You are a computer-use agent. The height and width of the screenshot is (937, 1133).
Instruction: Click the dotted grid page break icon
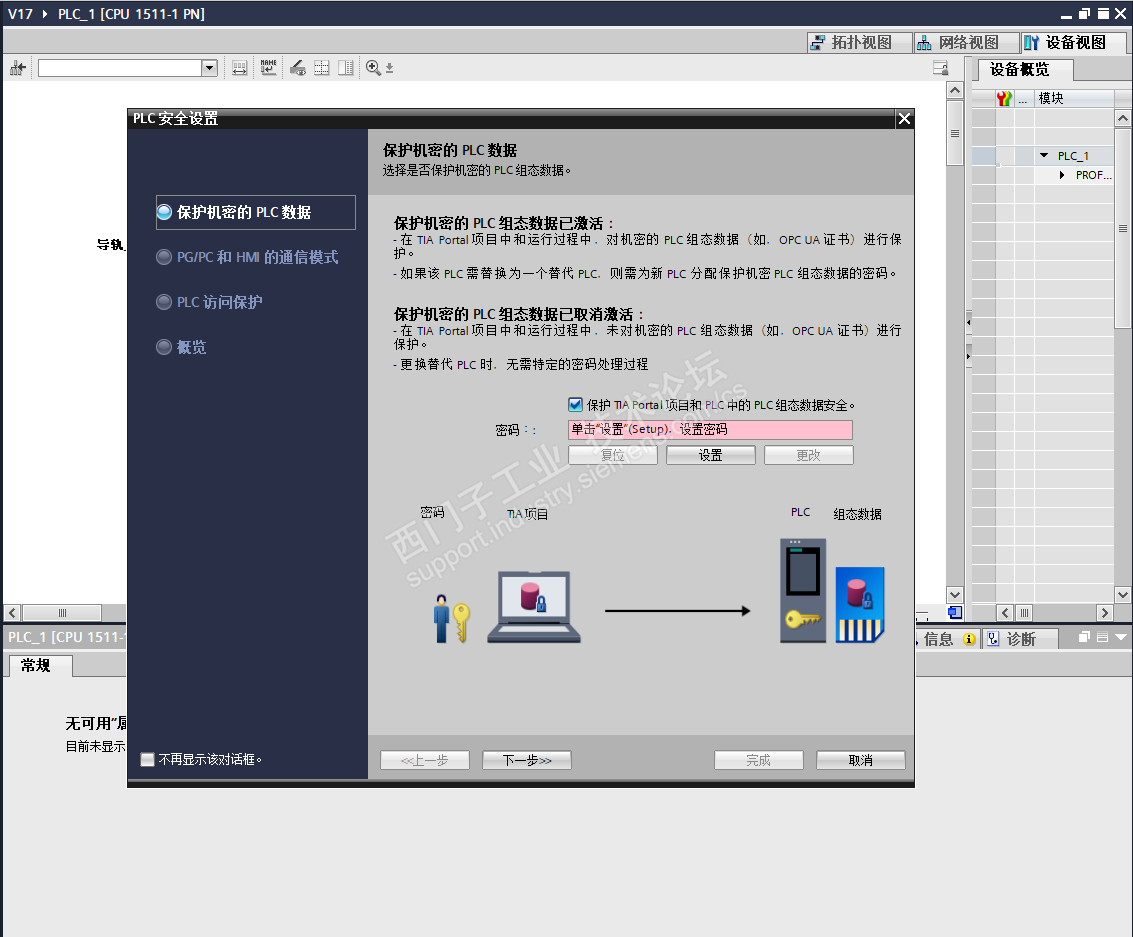pos(322,68)
